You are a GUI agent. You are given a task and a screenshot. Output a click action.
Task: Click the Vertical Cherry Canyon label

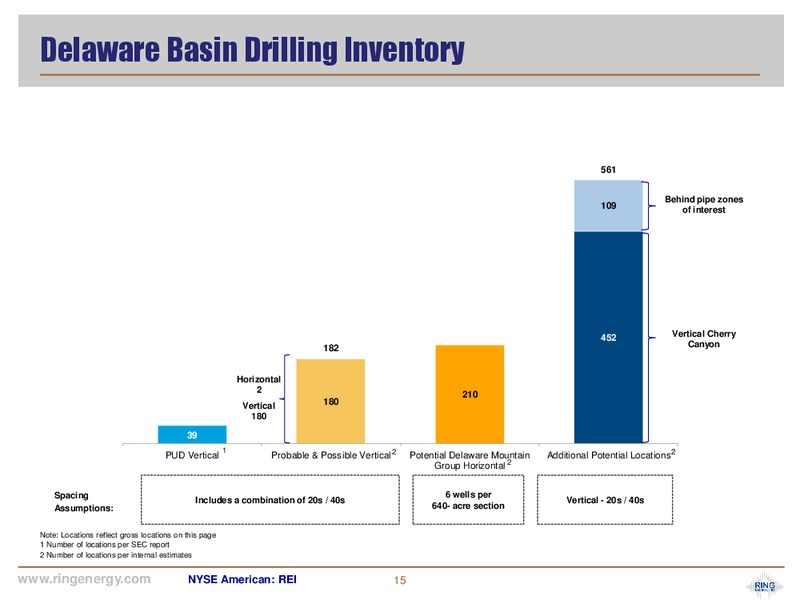point(704,339)
